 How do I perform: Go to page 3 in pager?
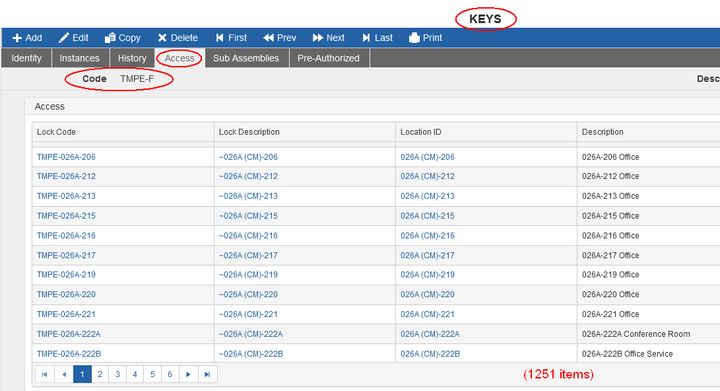click(x=118, y=374)
